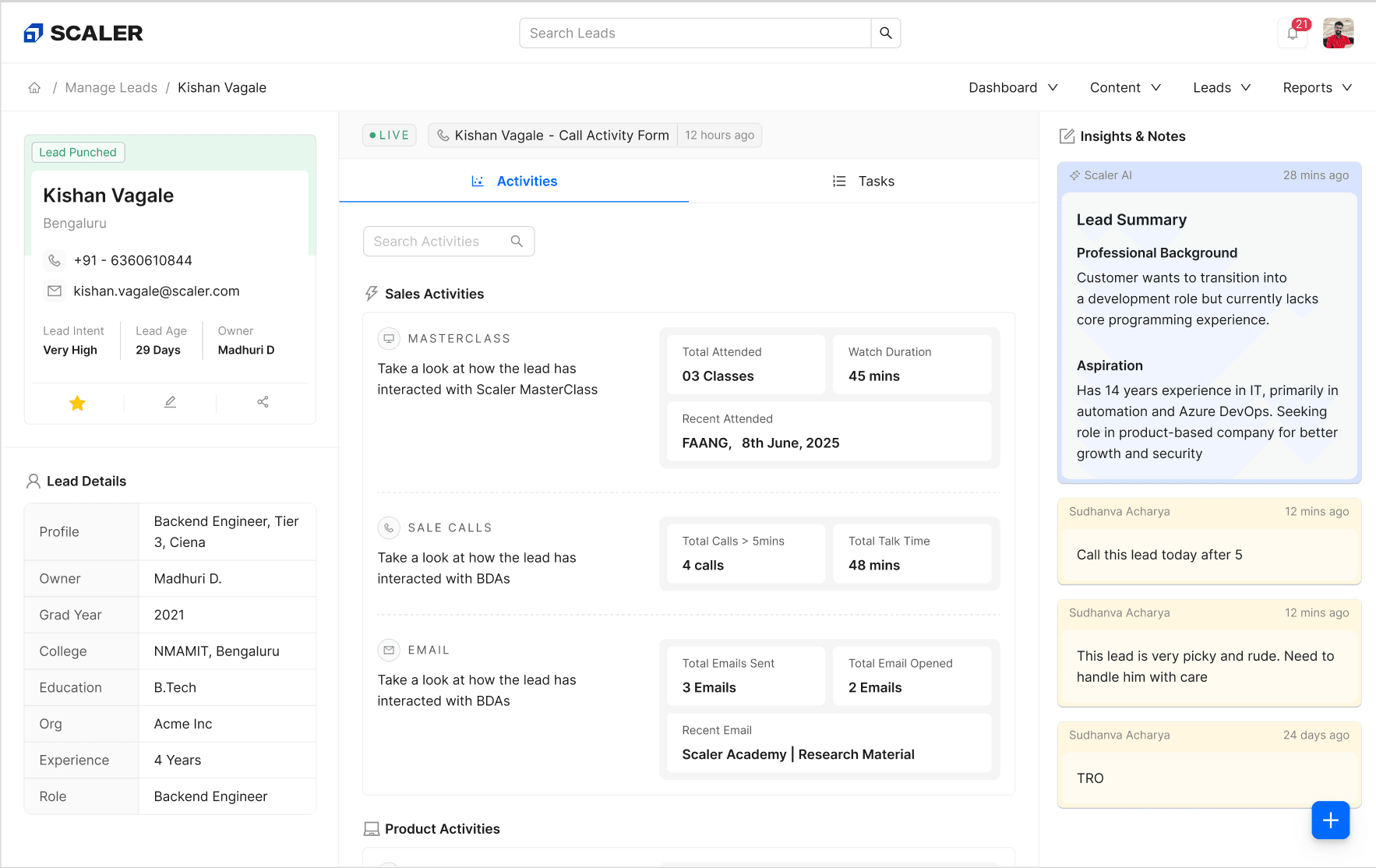Click the Sale Calls phone icon
Viewport: 1376px width, 868px height.
(x=389, y=528)
